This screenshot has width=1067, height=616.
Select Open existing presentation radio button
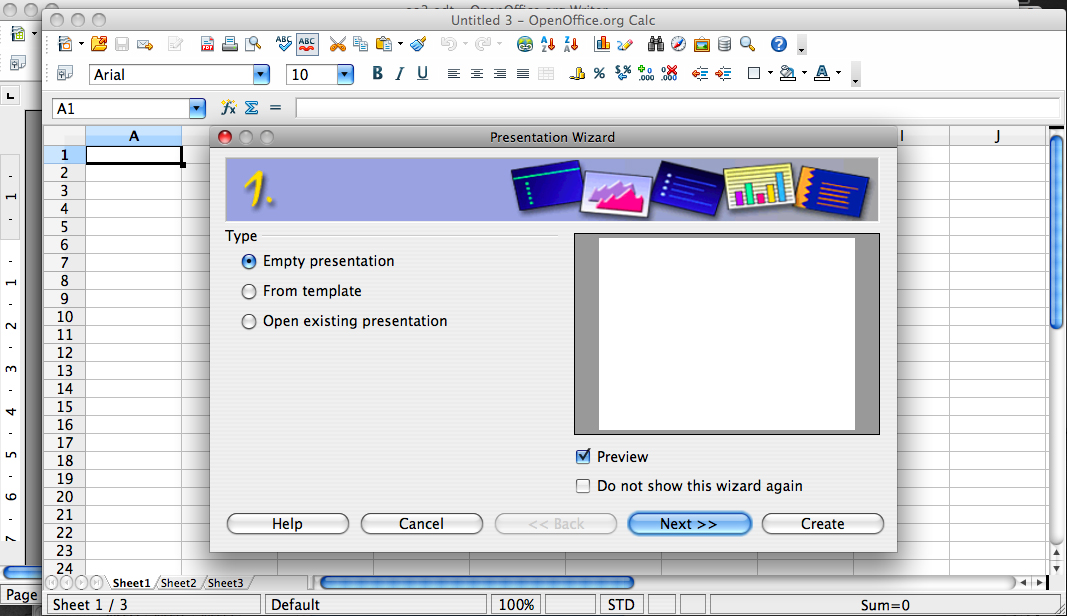tap(249, 321)
